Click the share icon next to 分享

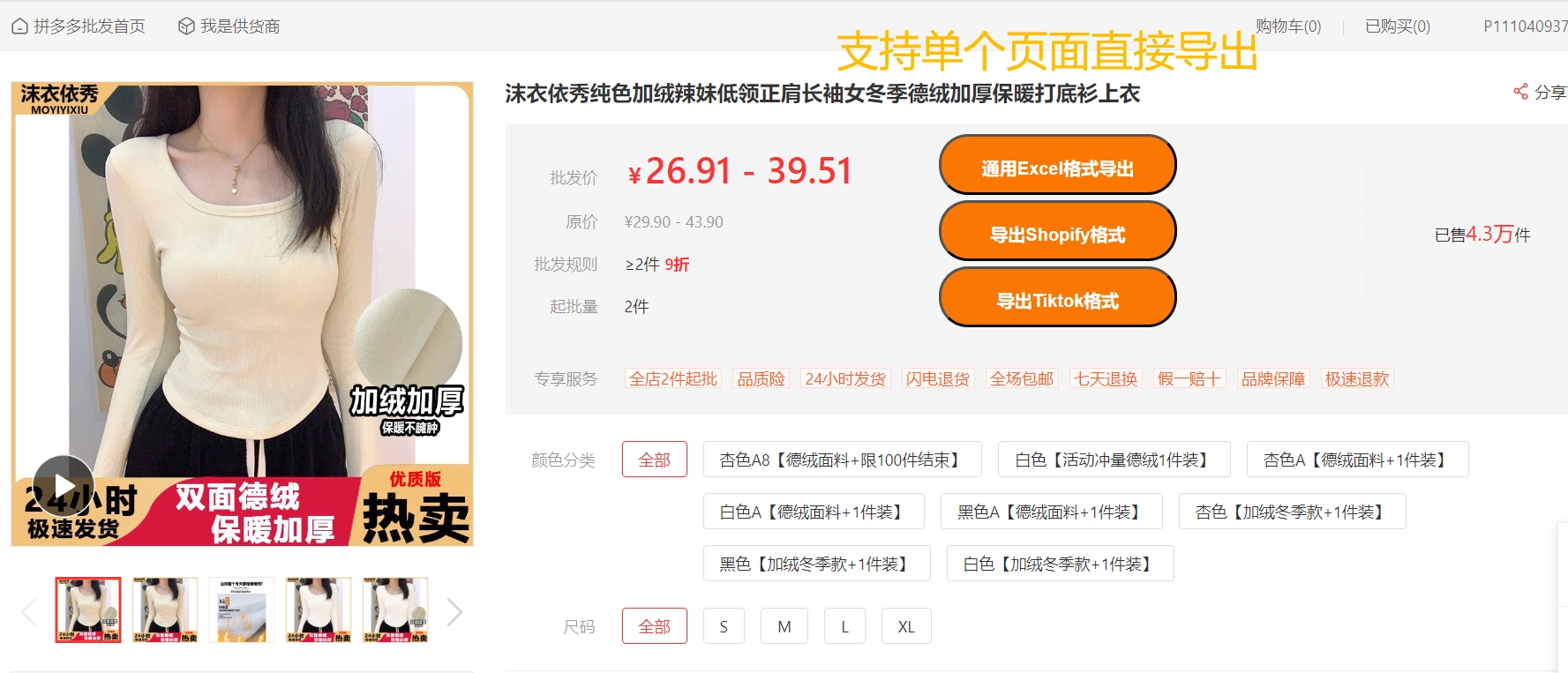coord(1520,92)
